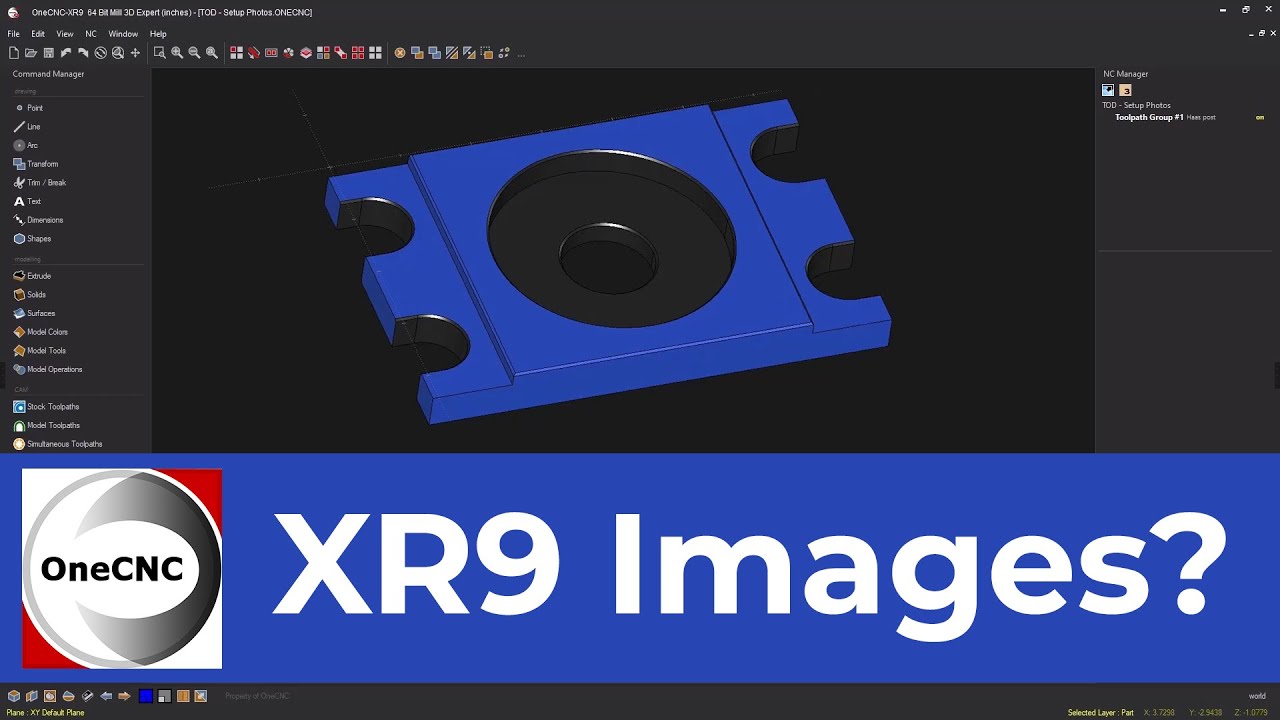Redo the last action
This screenshot has width=1280, height=720.
[83, 53]
